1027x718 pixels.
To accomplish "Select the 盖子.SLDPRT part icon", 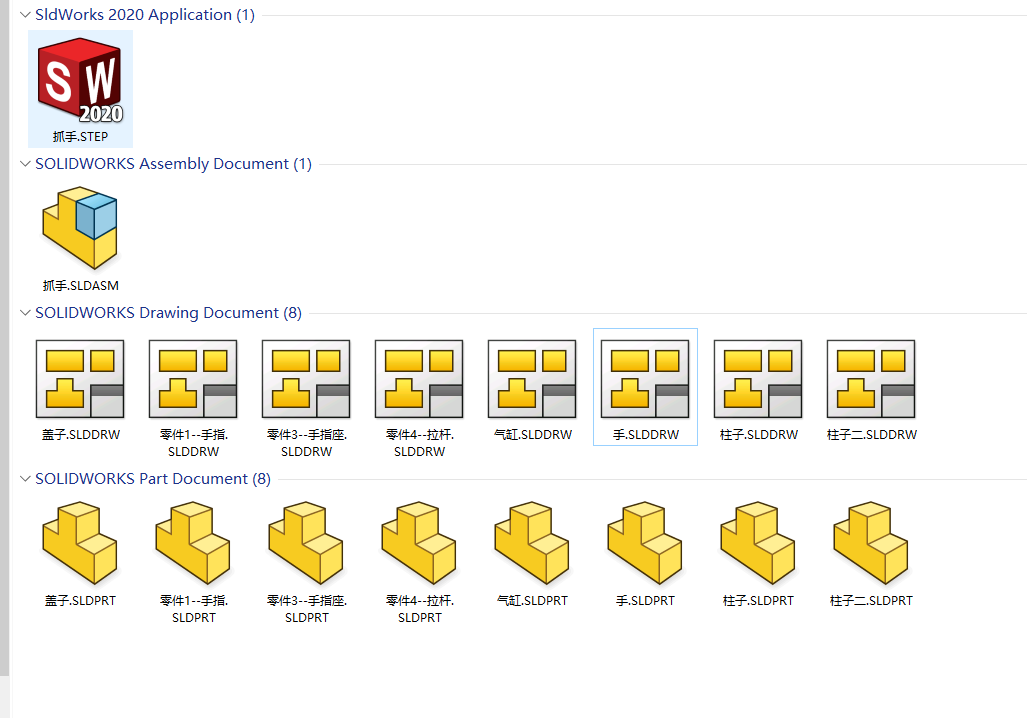I will 80,543.
